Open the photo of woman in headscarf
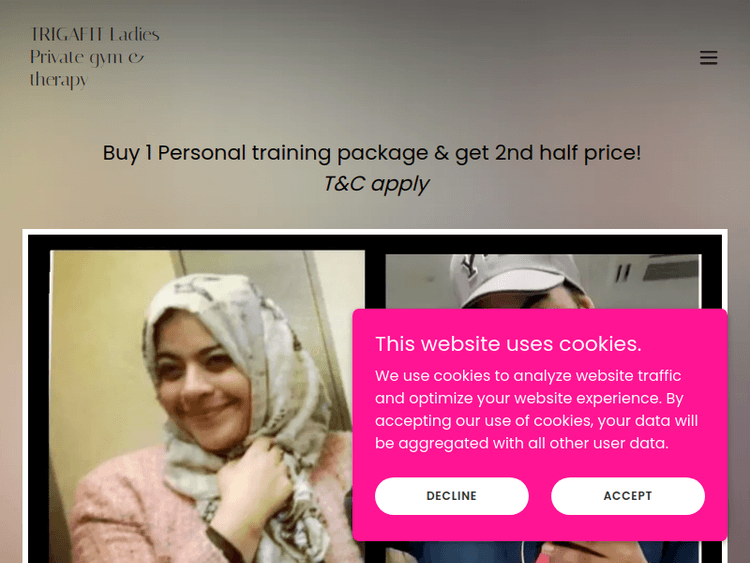 207,407
